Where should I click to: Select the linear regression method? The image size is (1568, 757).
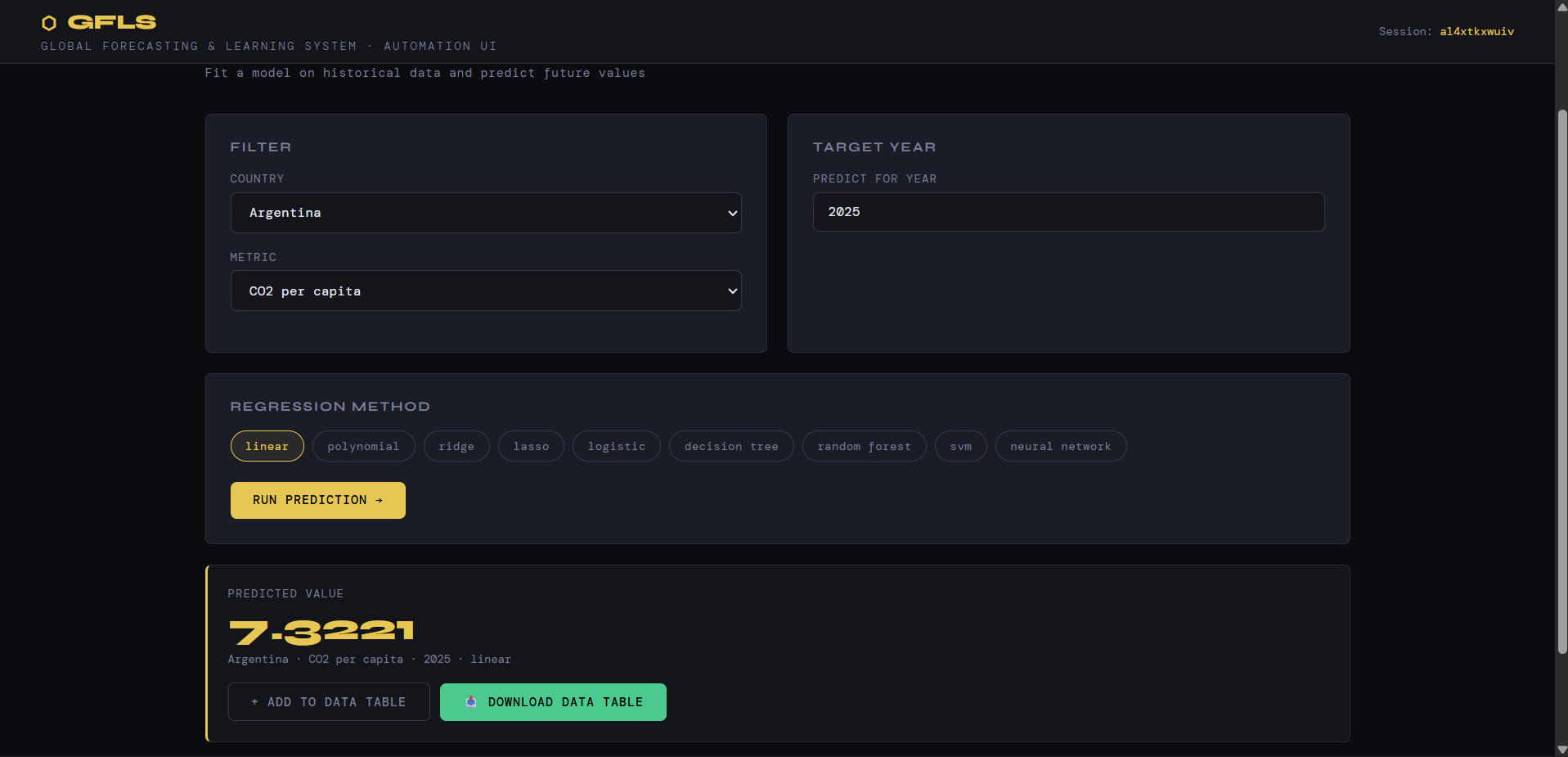pos(267,446)
